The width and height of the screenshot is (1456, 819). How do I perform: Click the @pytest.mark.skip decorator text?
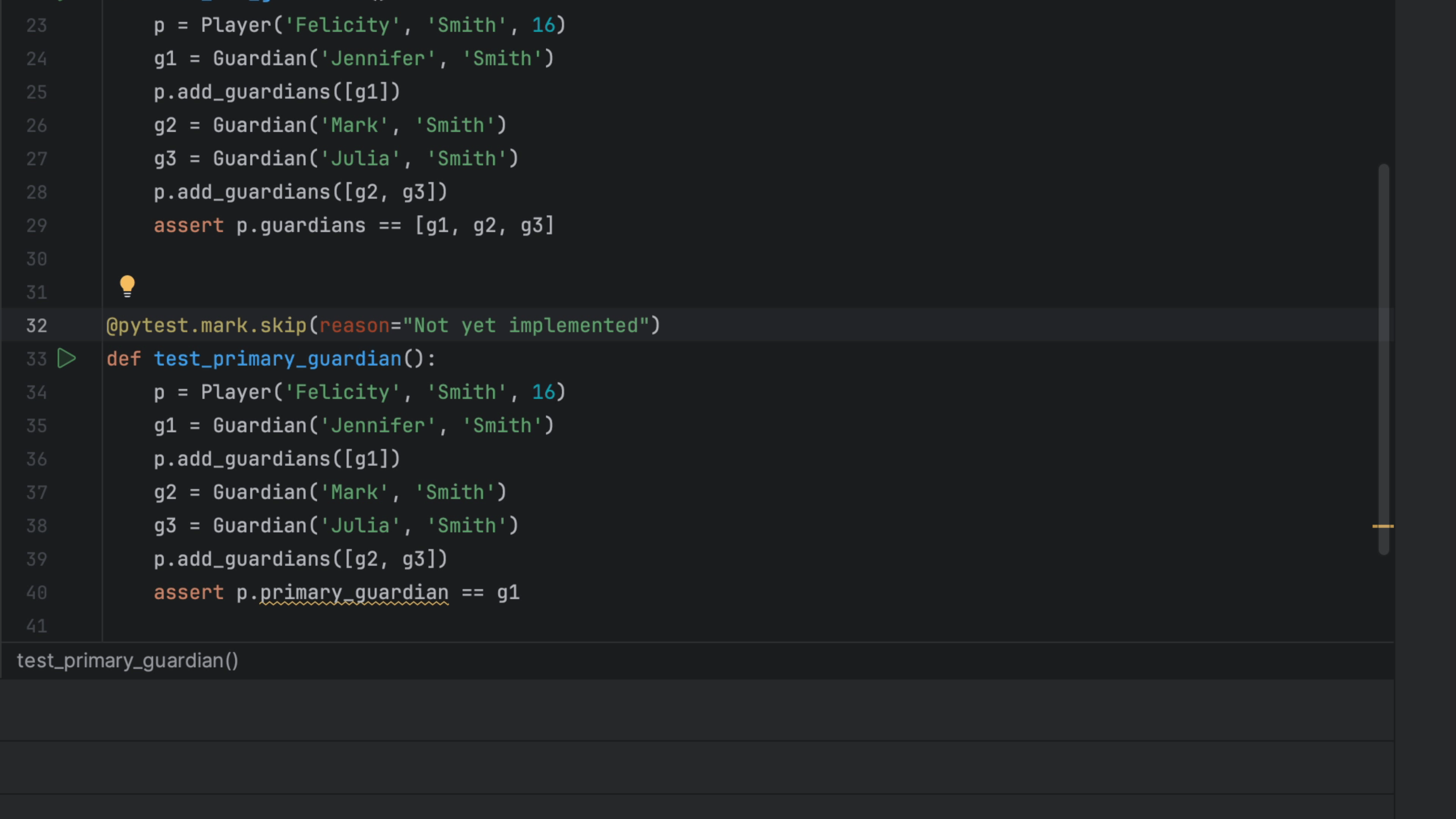[x=206, y=326]
